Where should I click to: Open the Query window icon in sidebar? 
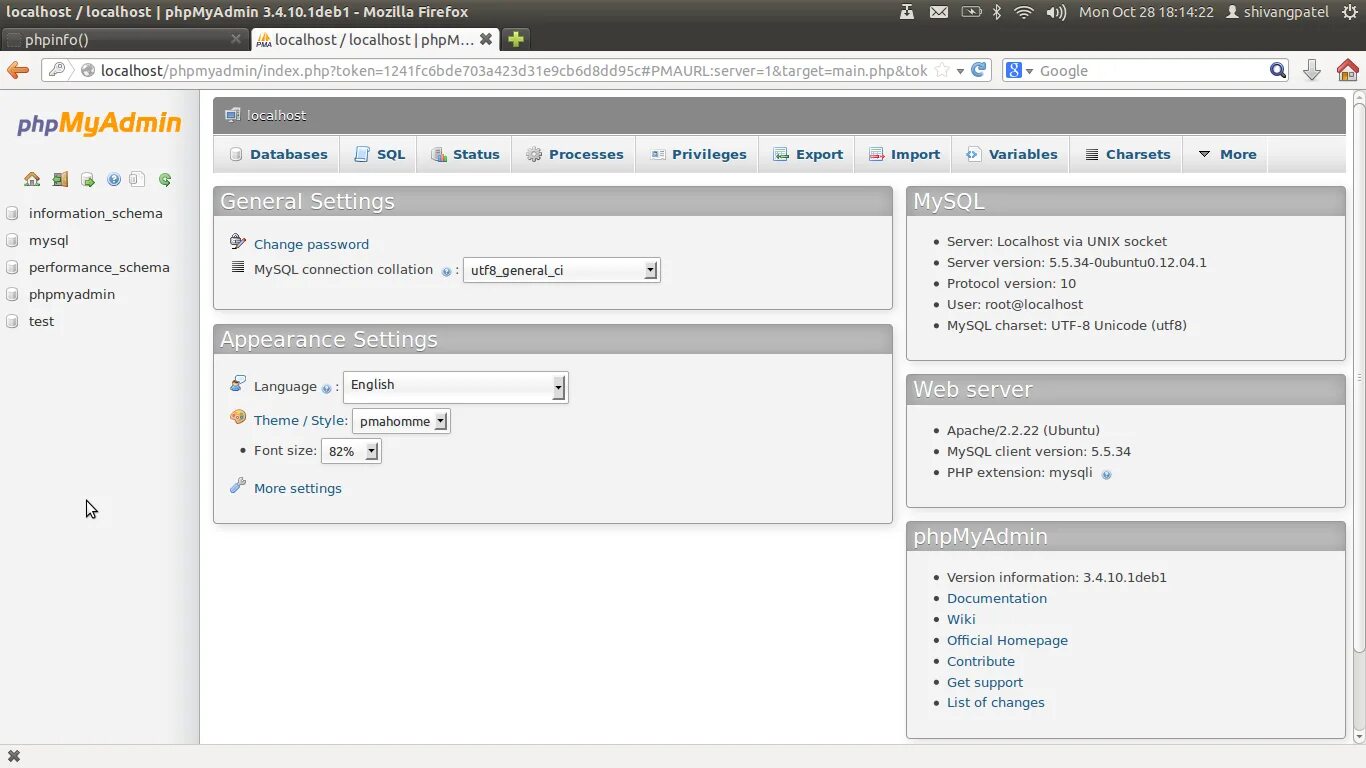(x=88, y=180)
